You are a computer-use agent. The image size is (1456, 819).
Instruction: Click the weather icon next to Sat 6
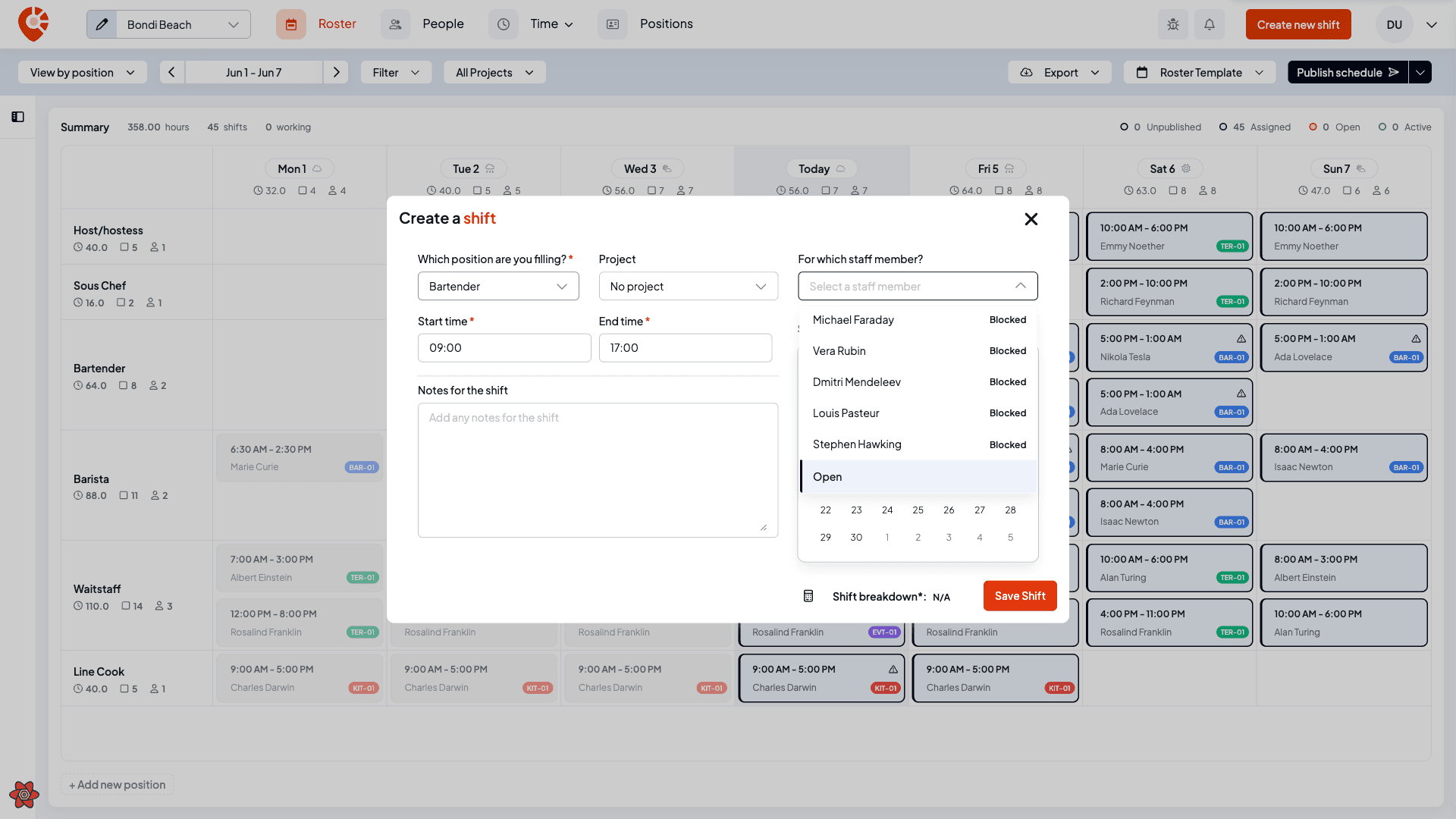1186,168
